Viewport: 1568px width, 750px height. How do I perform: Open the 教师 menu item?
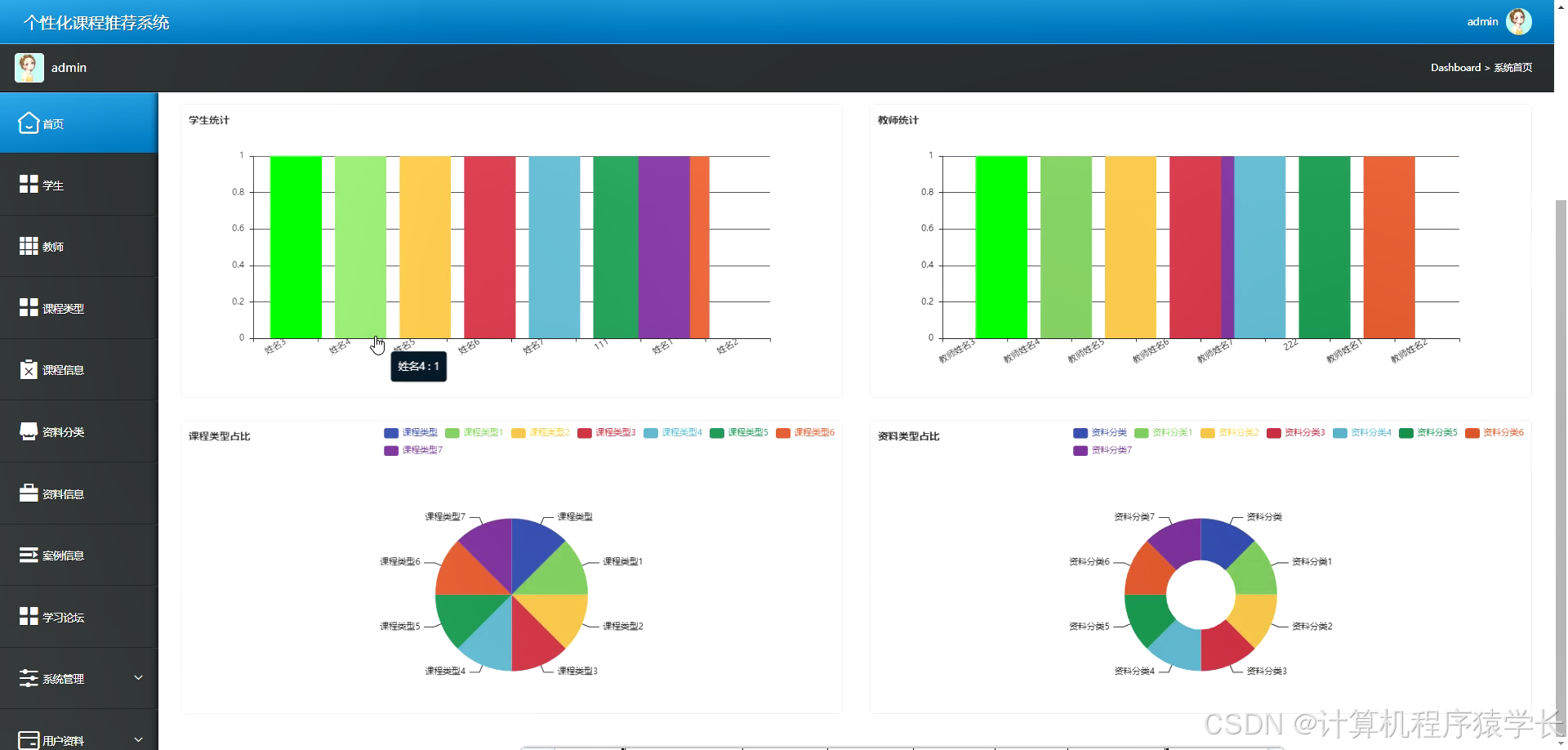tap(79, 246)
